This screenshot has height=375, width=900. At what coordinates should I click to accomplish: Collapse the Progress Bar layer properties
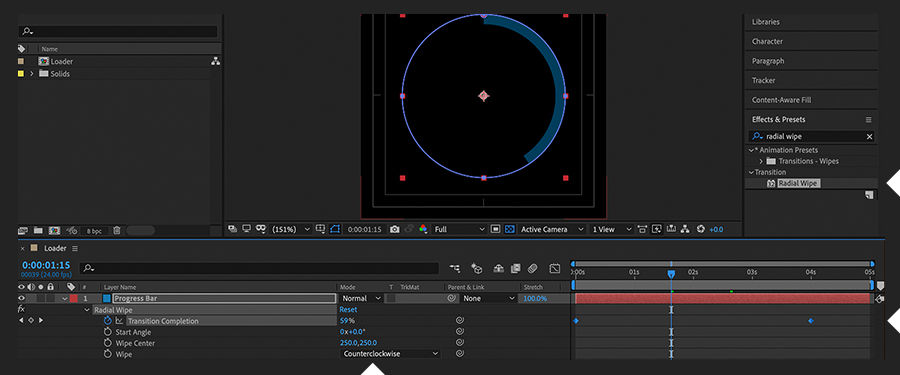pyautogui.click(x=65, y=299)
